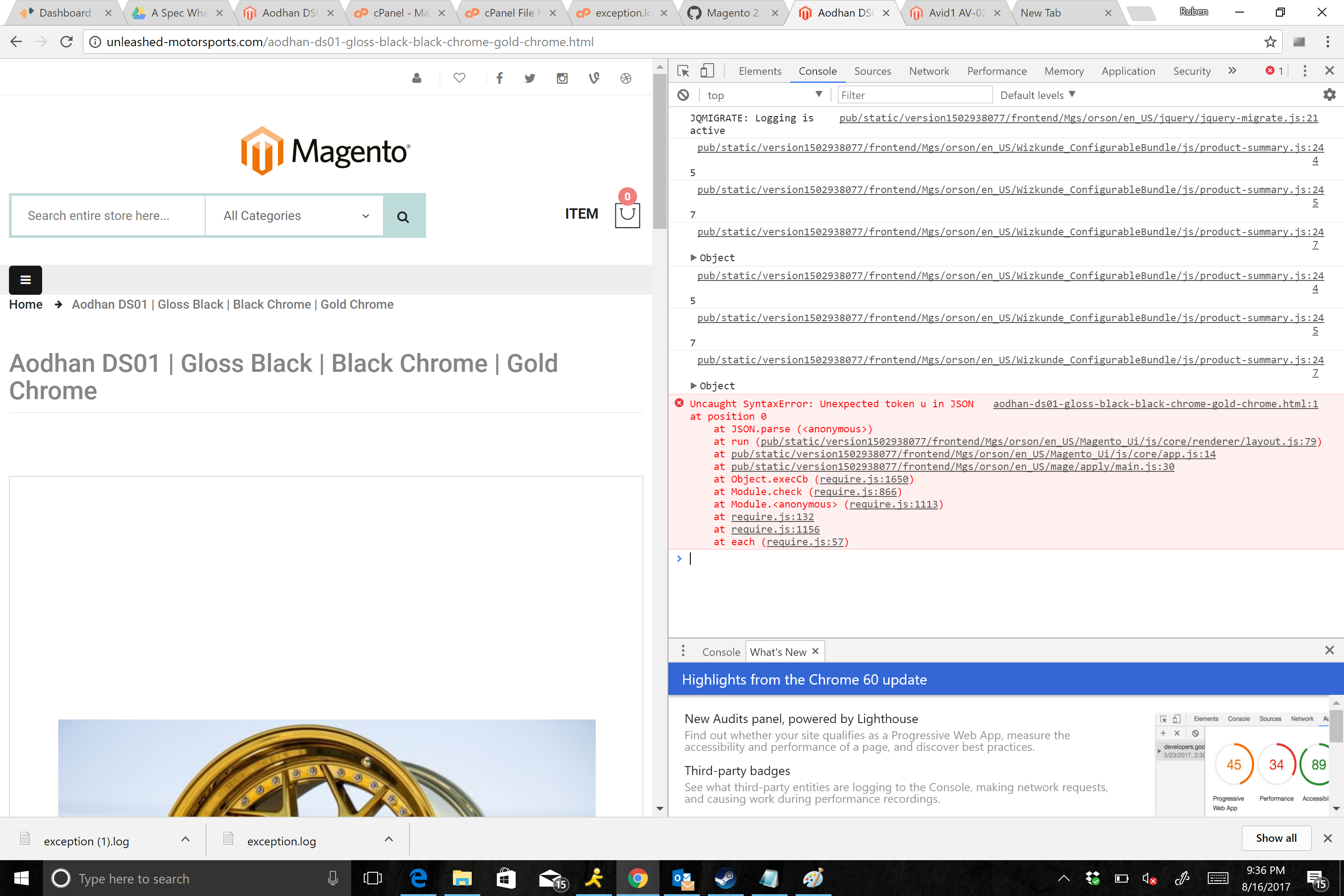This screenshot has height=896, width=1344.
Task: Show more DevTools tabs chevron
Action: click(1232, 71)
